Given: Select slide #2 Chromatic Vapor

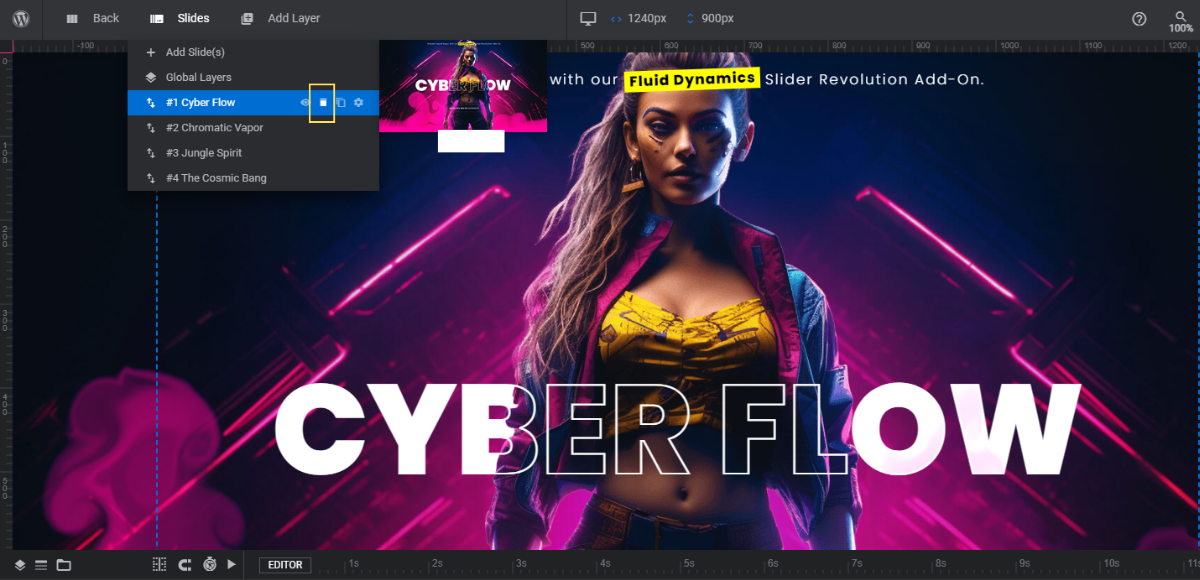Looking at the screenshot, I should [x=253, y=128].
